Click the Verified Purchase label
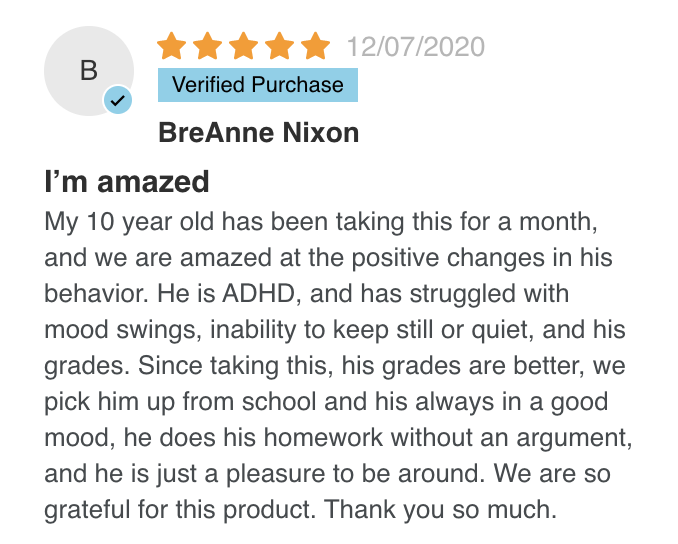Image resolution: width=678 pixels, height=544 pixels. click(x=258, y=85)
